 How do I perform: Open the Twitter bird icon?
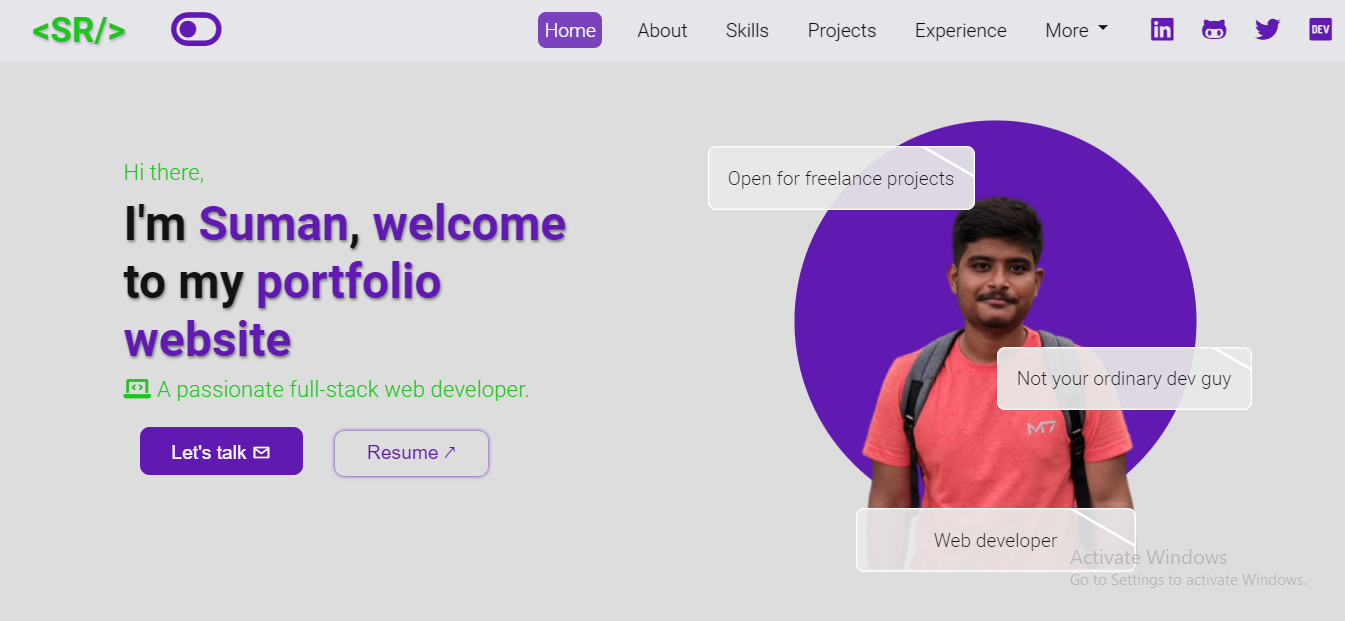[x=1267, y=29]
